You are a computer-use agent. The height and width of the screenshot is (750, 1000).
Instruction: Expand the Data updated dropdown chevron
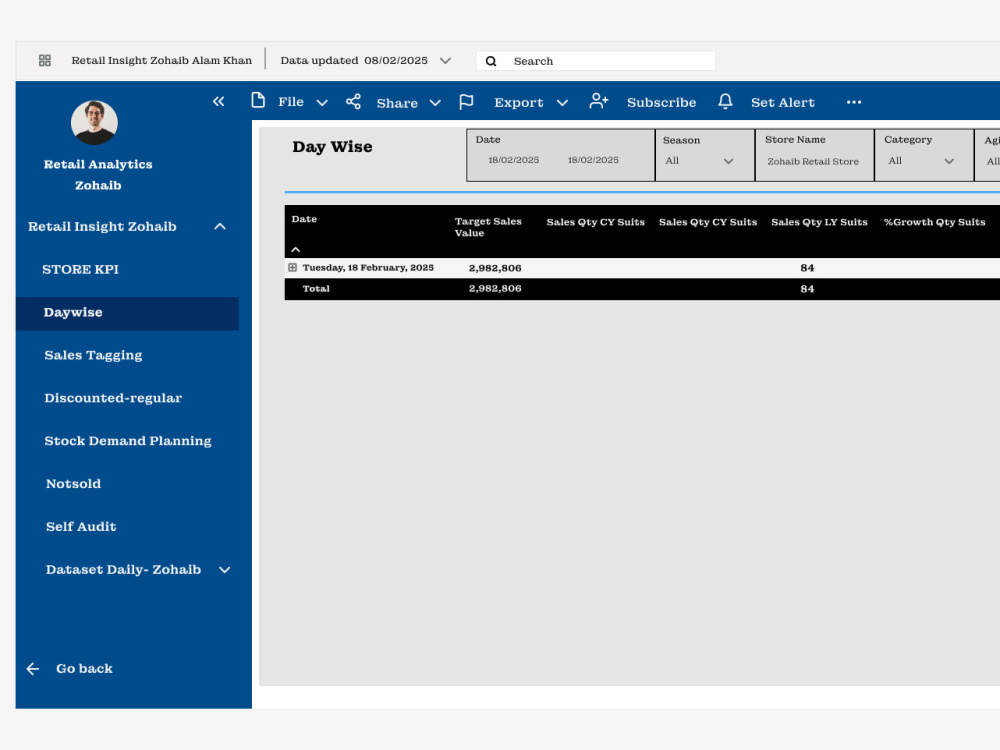point(445,61)
